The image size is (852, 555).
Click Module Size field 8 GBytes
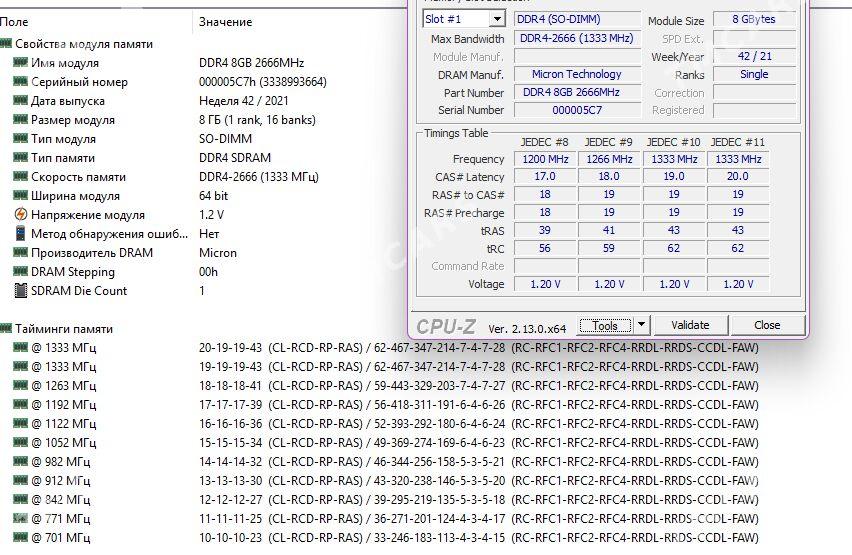(754, 19)
